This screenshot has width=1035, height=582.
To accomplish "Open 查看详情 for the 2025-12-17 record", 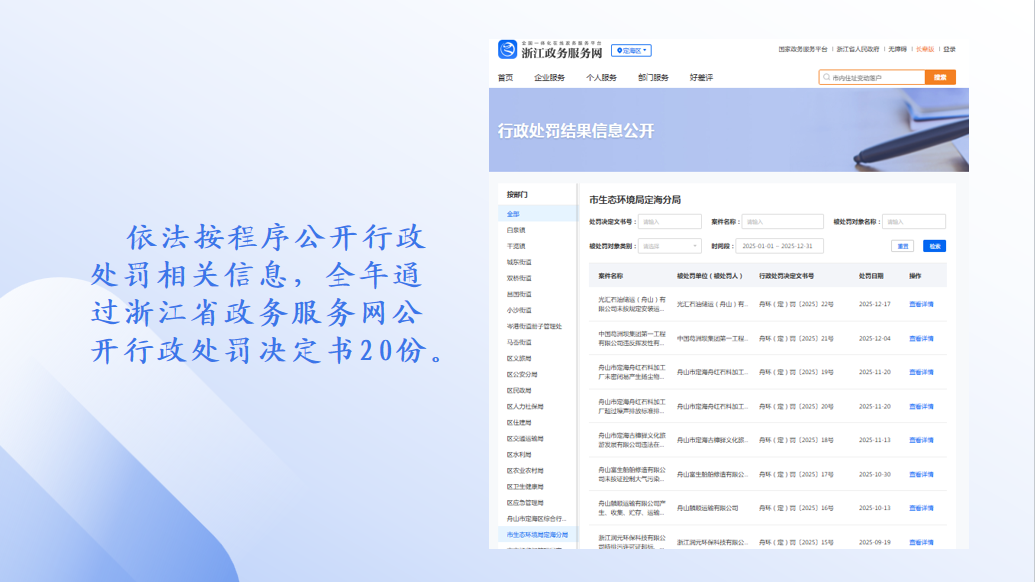I will tap(921, 304).
